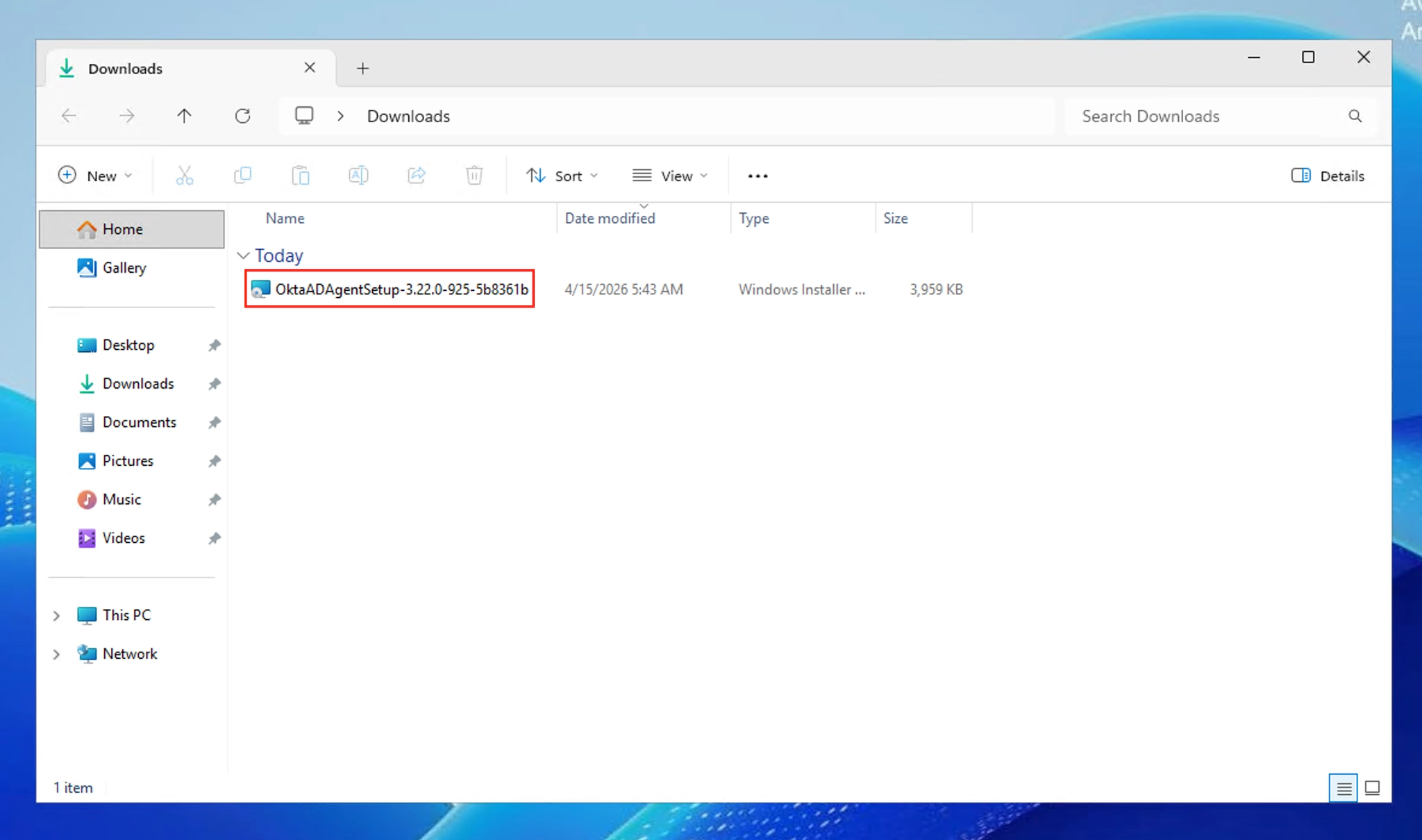Open the See more ellipsis menu
Viewport: 1422px width, 840px height.
pyautogui.click(x=758, y=176)
